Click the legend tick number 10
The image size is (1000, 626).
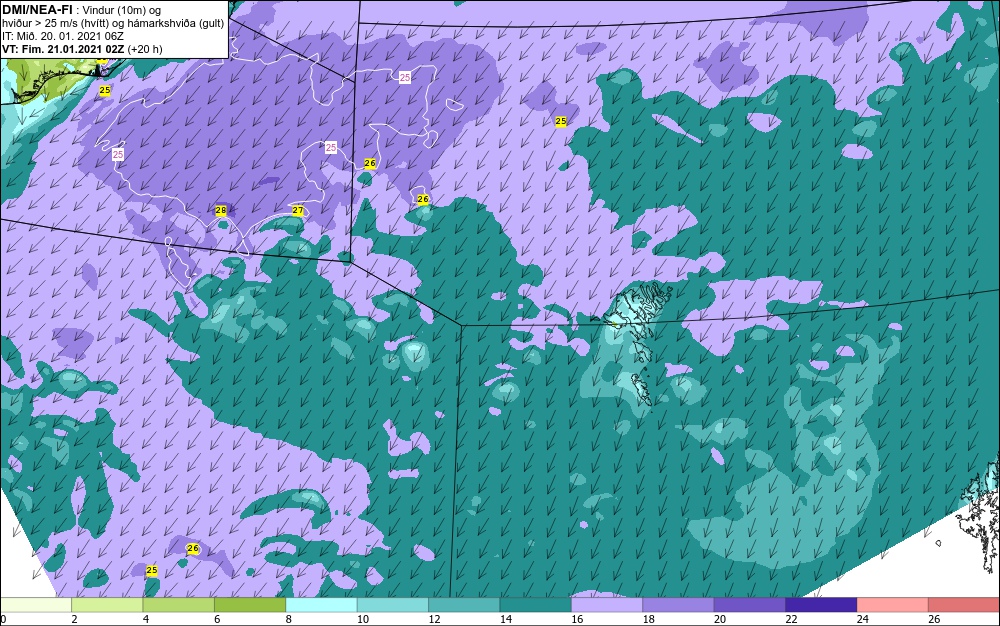pos(363,619)
